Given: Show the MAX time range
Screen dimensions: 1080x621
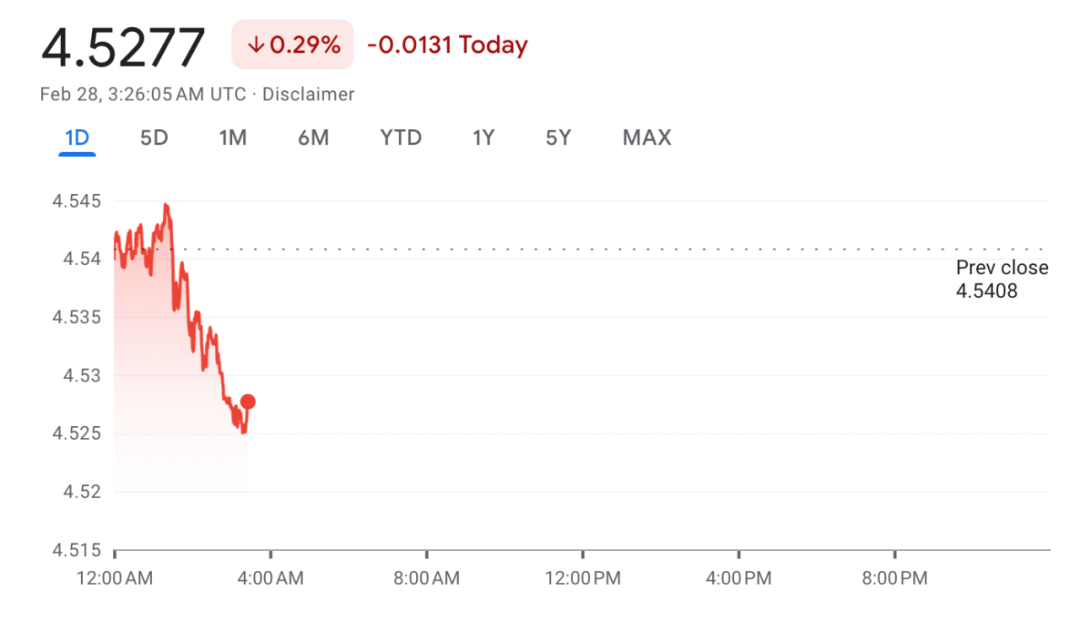Looking at the screenshot, I should coord(647,138).
